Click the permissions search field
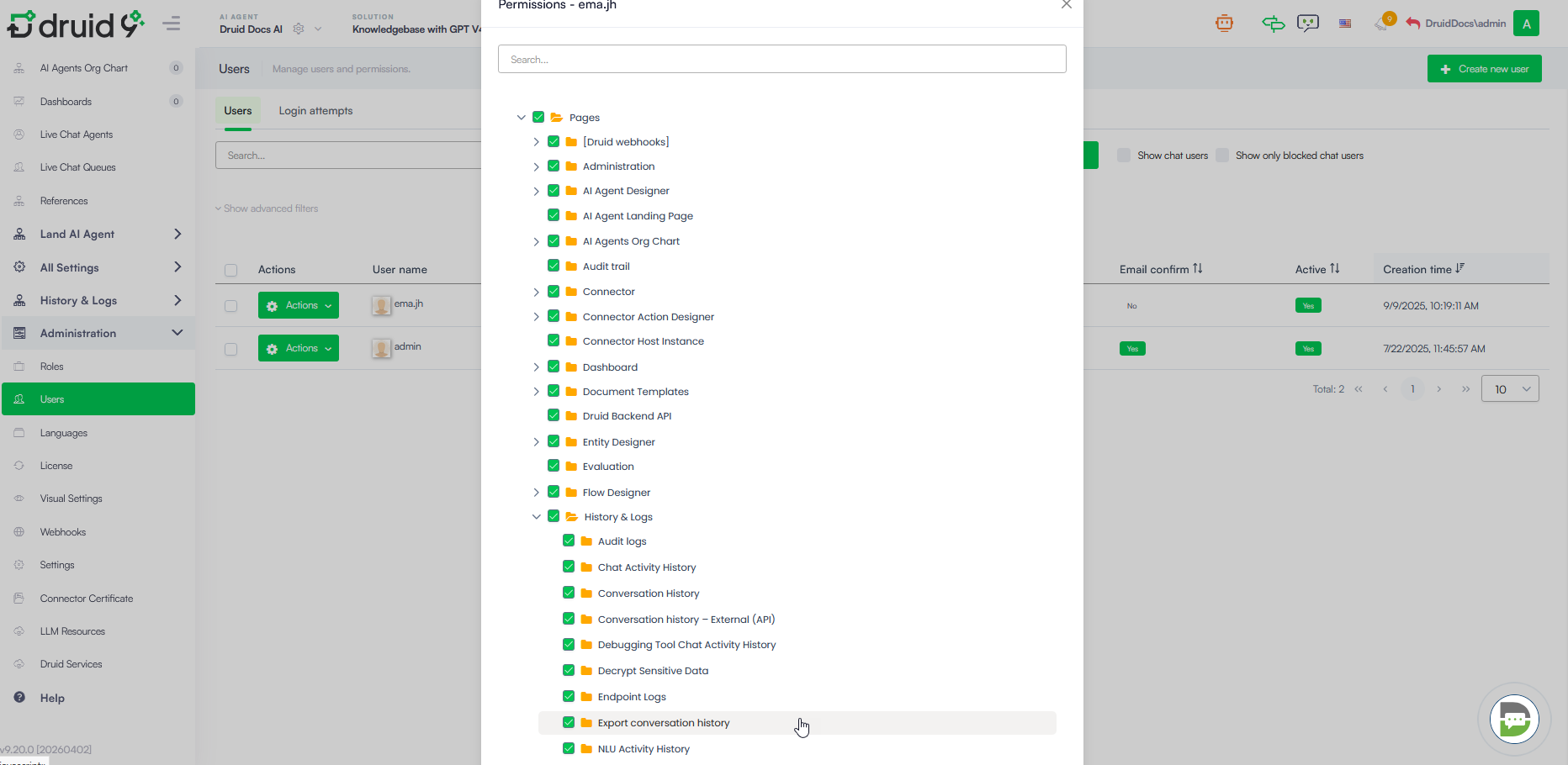This screenshot has height=765, width=1568. coord(781,60)
